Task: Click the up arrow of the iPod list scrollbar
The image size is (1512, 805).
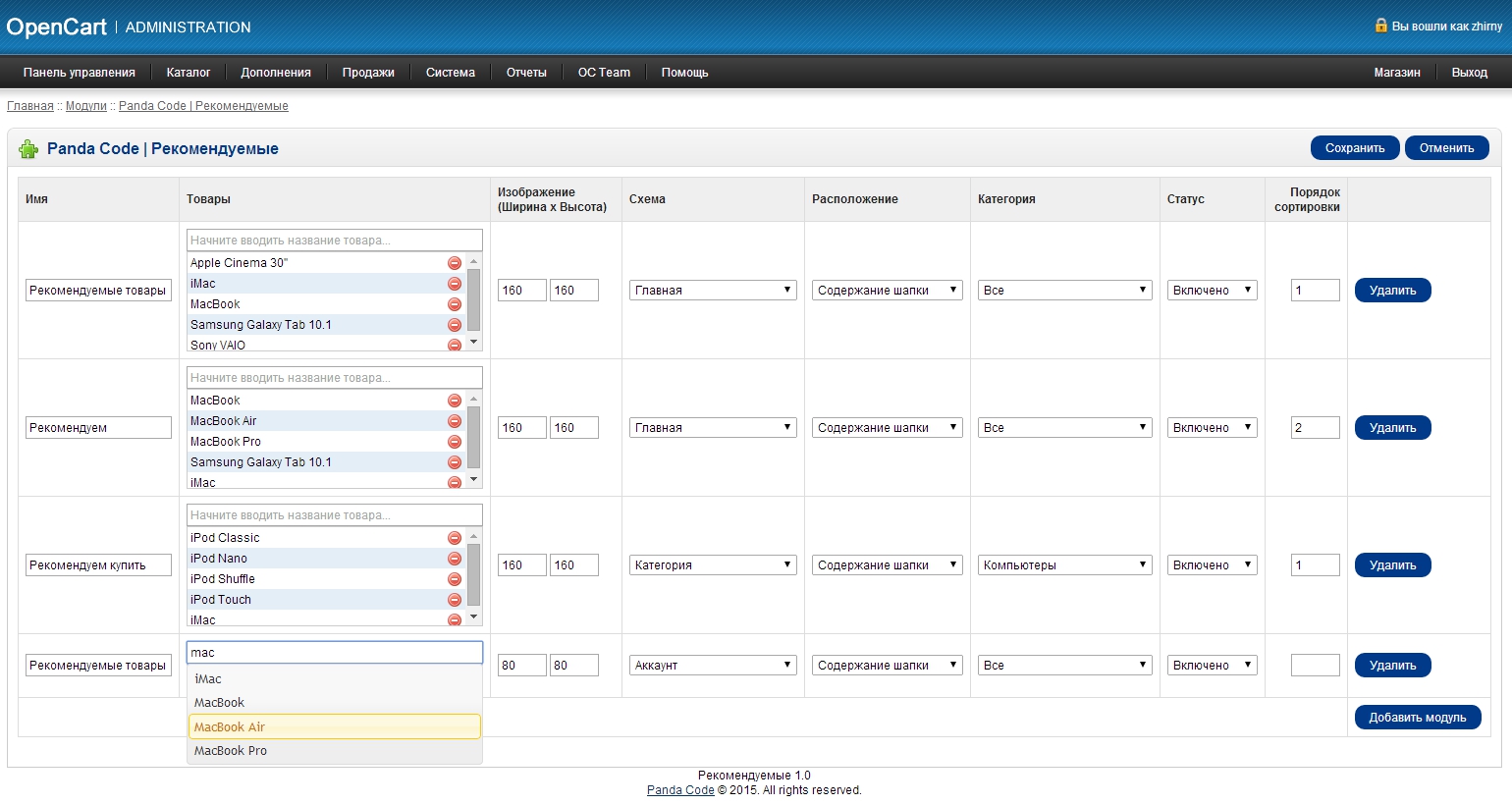Action: (x=474, y=536)
